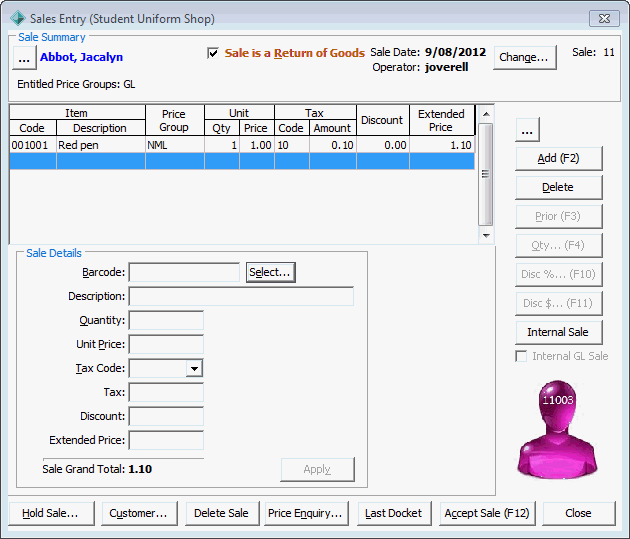Click the Discount input field
630x539 pixels.
click(x=166, y=416)
